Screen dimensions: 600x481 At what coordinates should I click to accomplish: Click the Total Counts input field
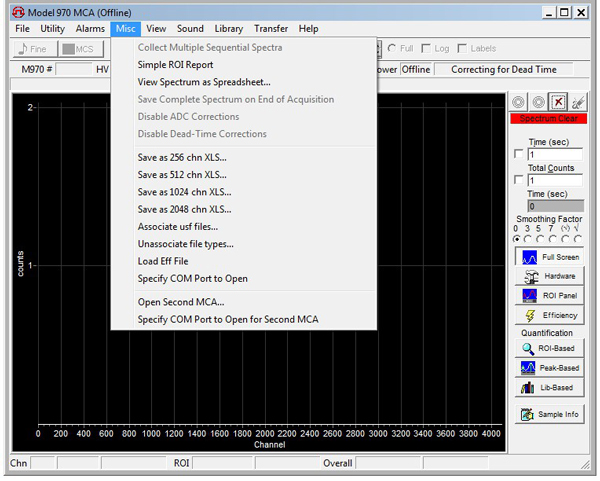(554, 180)
